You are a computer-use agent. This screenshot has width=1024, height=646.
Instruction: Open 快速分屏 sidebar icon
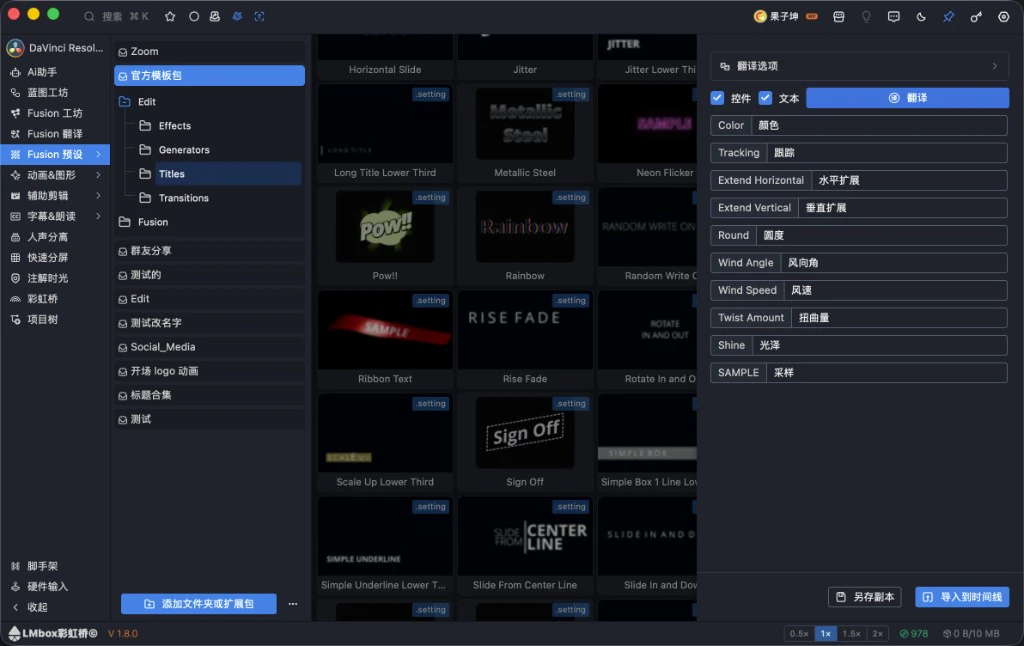pos(15,257)
